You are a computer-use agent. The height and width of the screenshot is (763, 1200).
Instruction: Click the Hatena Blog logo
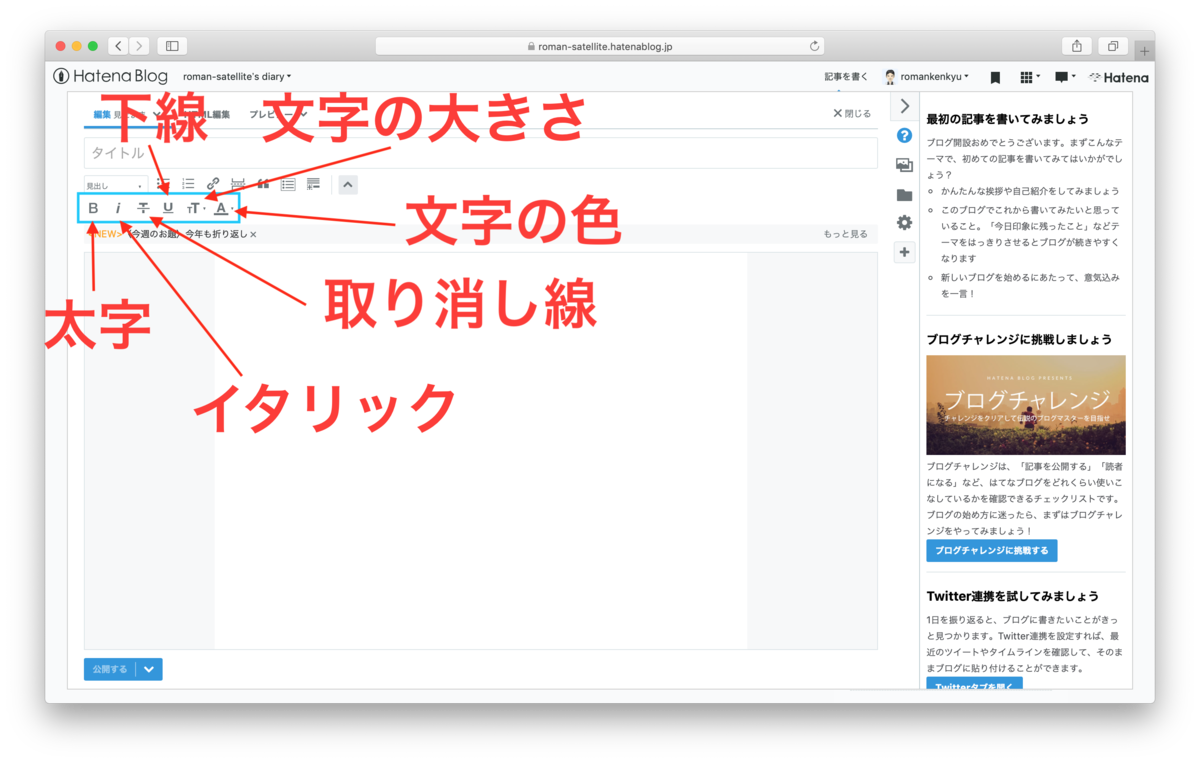coord(113,77)
